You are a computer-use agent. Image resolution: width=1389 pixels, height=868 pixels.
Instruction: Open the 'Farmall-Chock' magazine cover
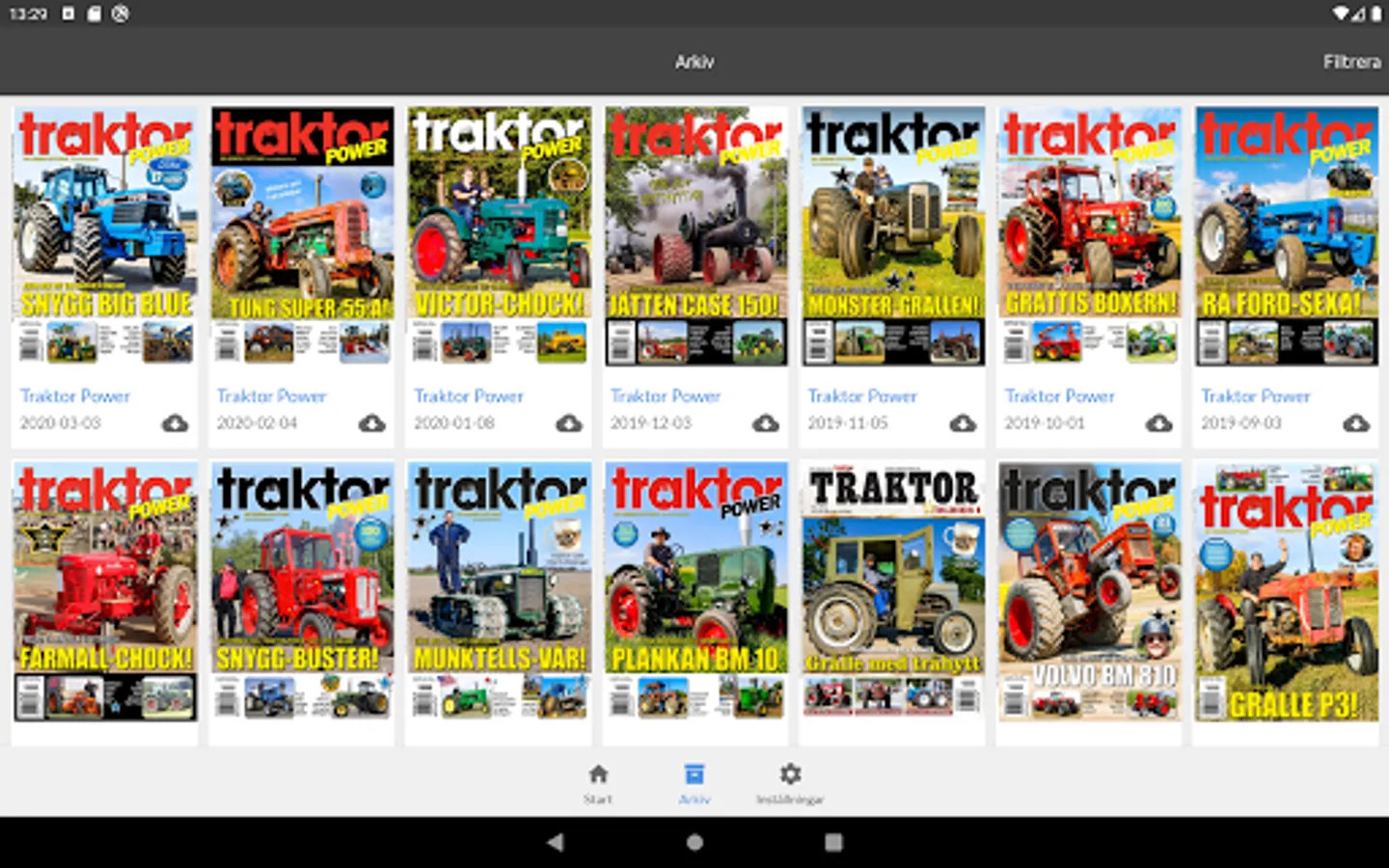[105, 591]
